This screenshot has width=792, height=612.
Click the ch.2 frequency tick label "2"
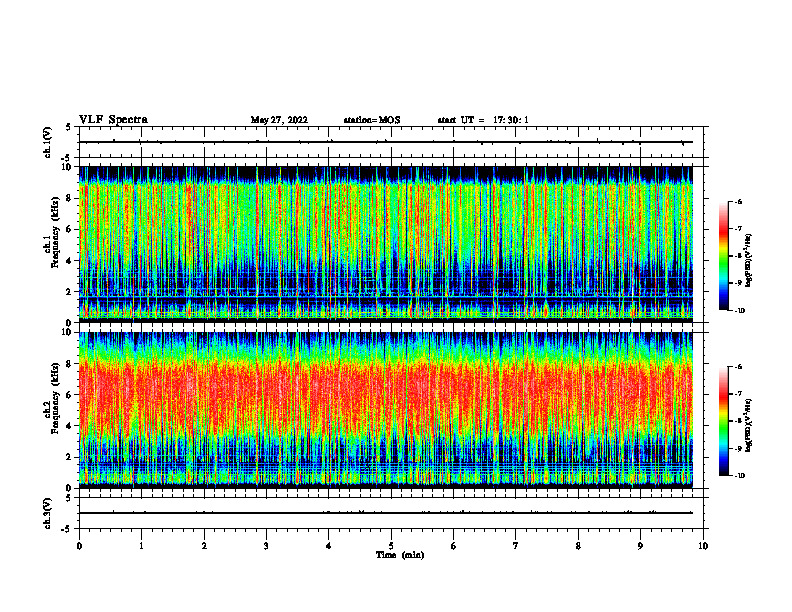70,457
